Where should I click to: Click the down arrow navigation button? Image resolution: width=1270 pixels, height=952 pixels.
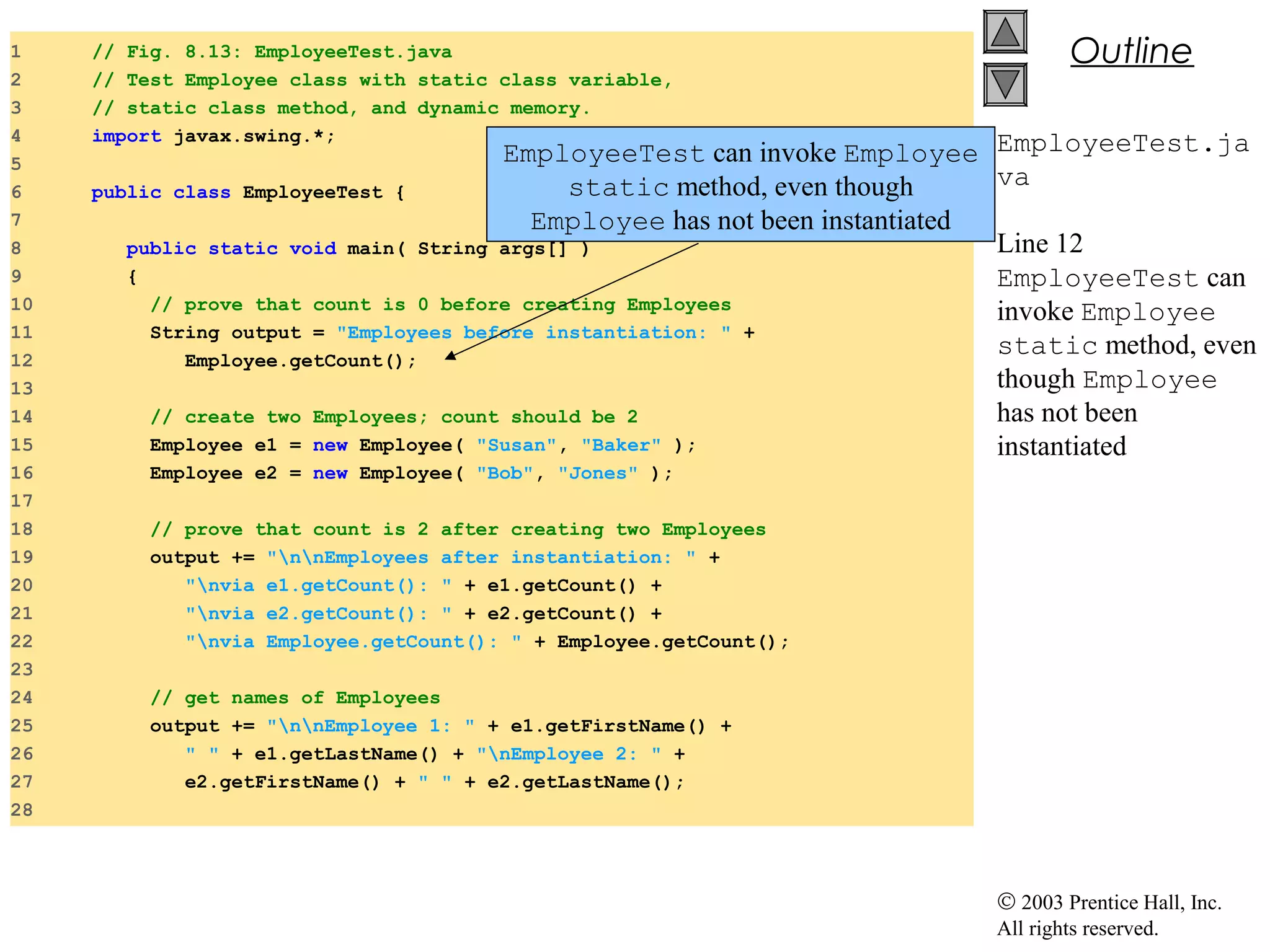pyautogui.click(x=1005, y=84)
